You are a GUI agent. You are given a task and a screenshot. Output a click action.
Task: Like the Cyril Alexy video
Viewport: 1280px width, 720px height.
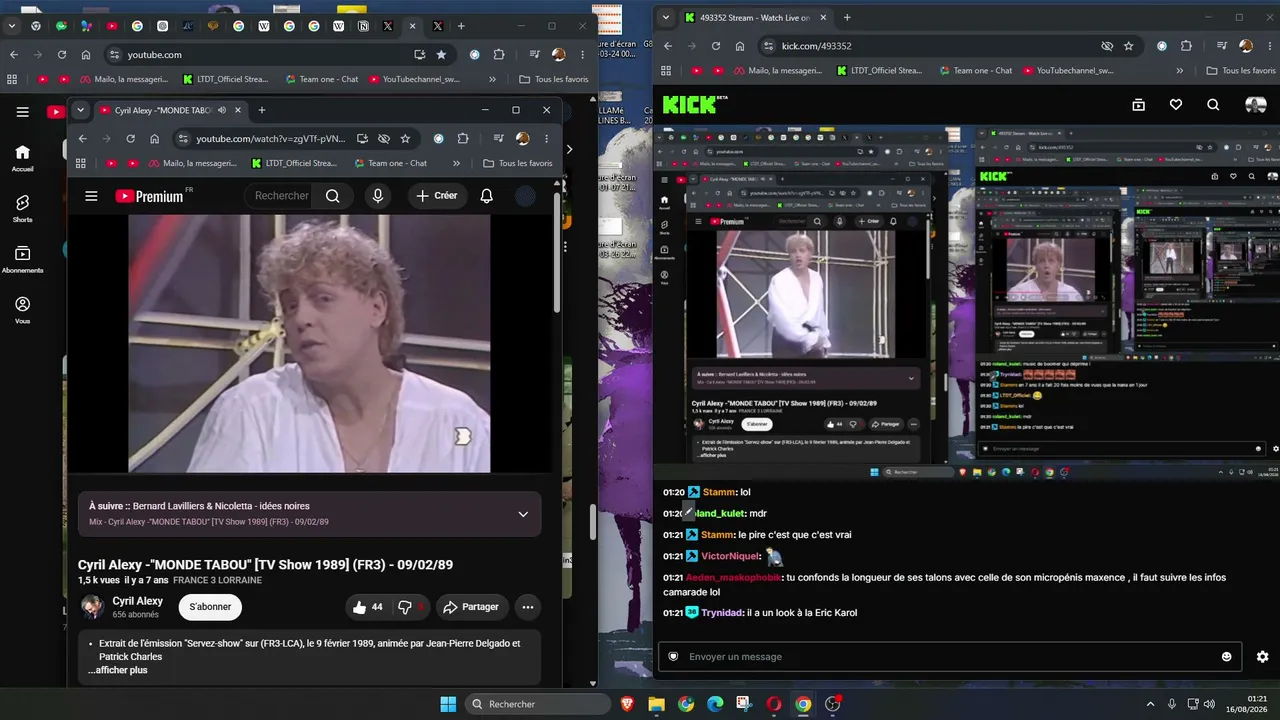367,607
